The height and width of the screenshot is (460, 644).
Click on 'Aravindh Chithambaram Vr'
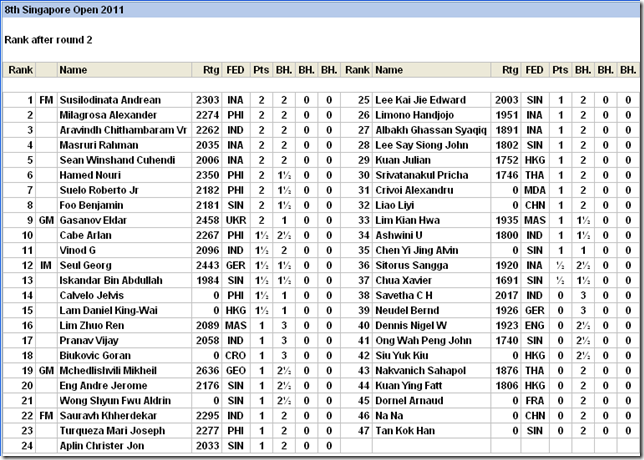[123, 130]
